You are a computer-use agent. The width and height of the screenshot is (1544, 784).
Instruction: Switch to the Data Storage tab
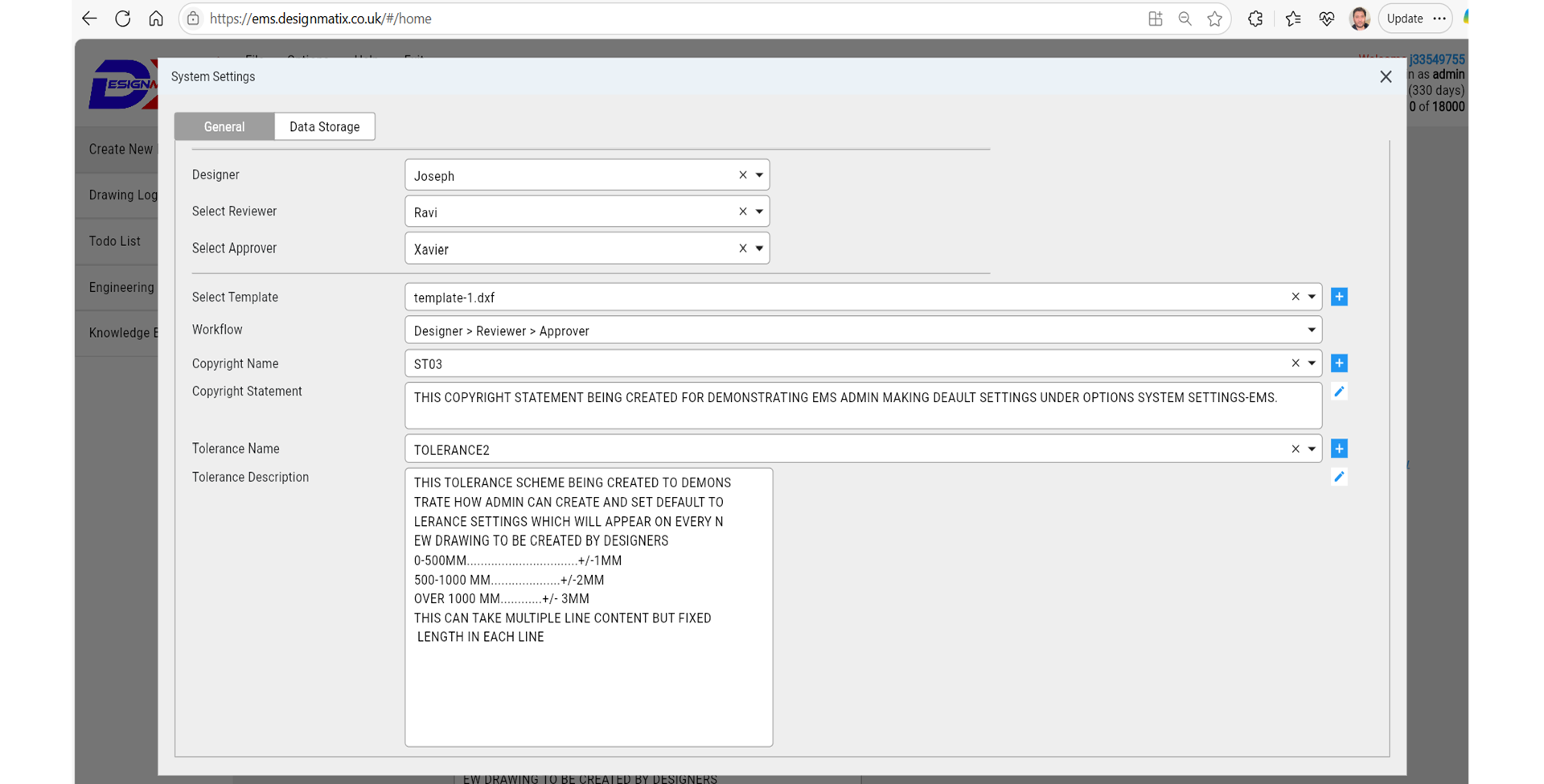(x=324, y=127)
